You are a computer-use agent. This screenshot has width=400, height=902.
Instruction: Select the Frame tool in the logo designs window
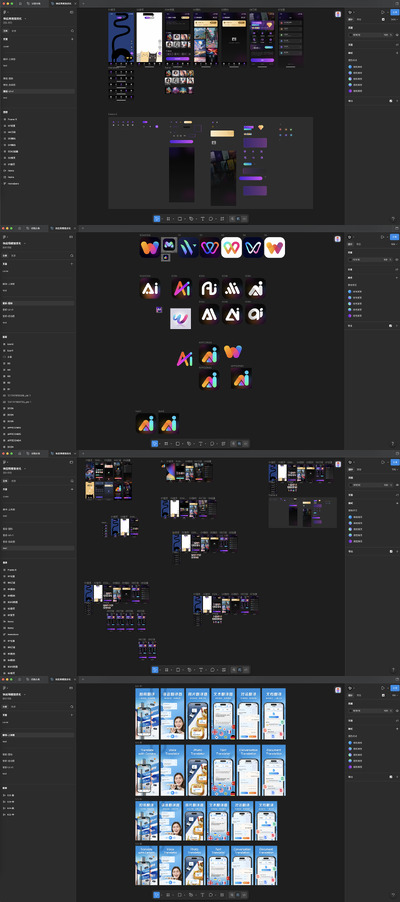click(166, 444)
